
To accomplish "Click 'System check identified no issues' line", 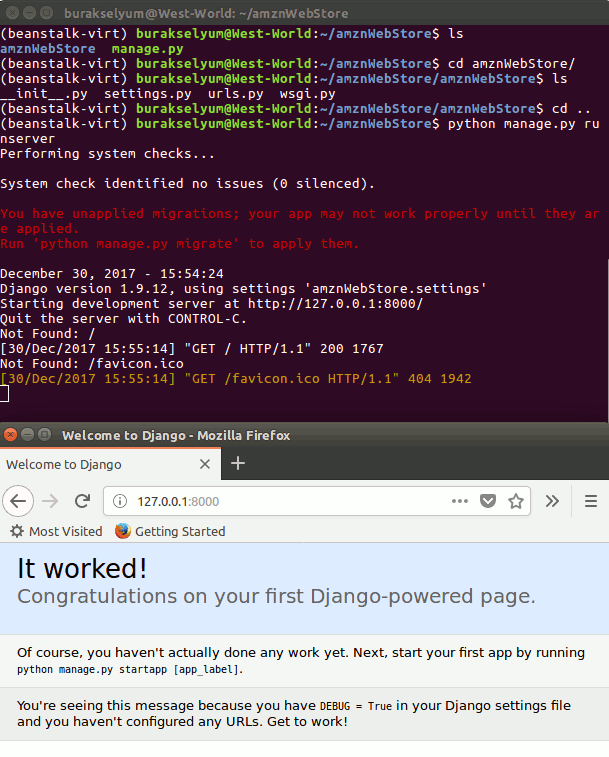I will pos(187,184).
